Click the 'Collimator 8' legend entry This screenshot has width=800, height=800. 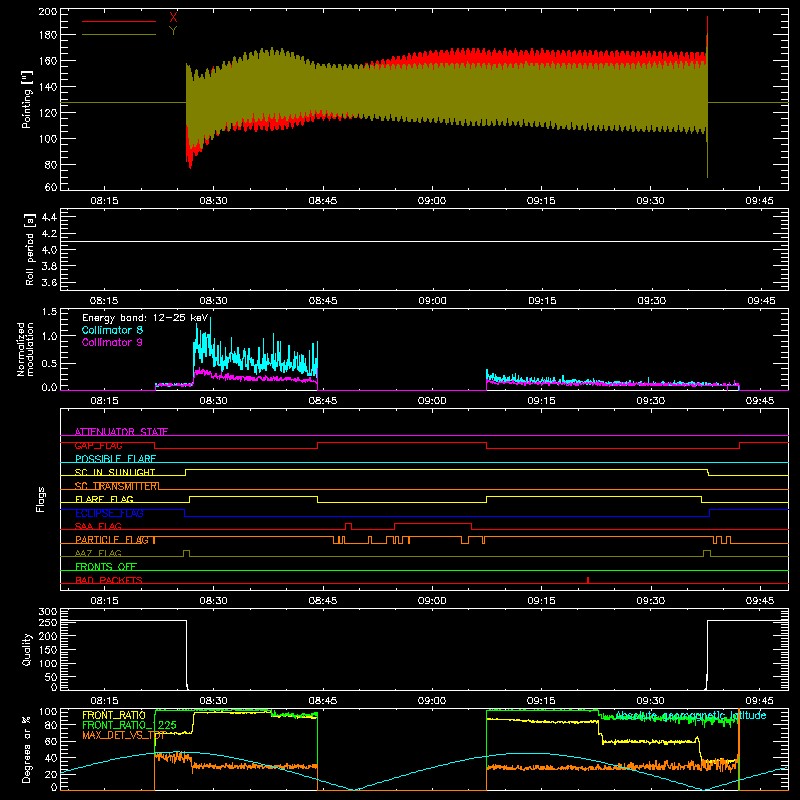pyautogui.click(x=112, y=330)
